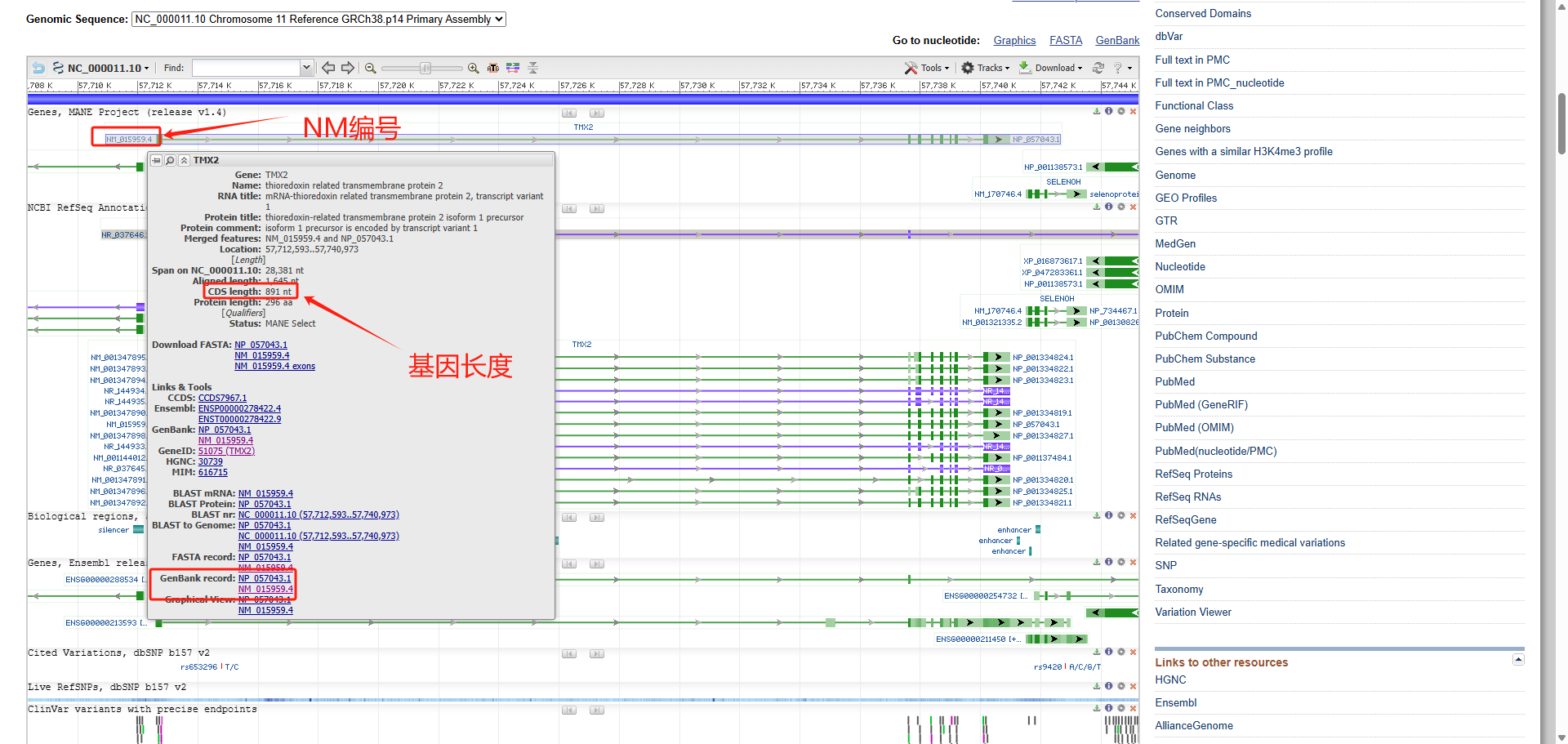Open CCDS7967.1 link

click(222, 398)
